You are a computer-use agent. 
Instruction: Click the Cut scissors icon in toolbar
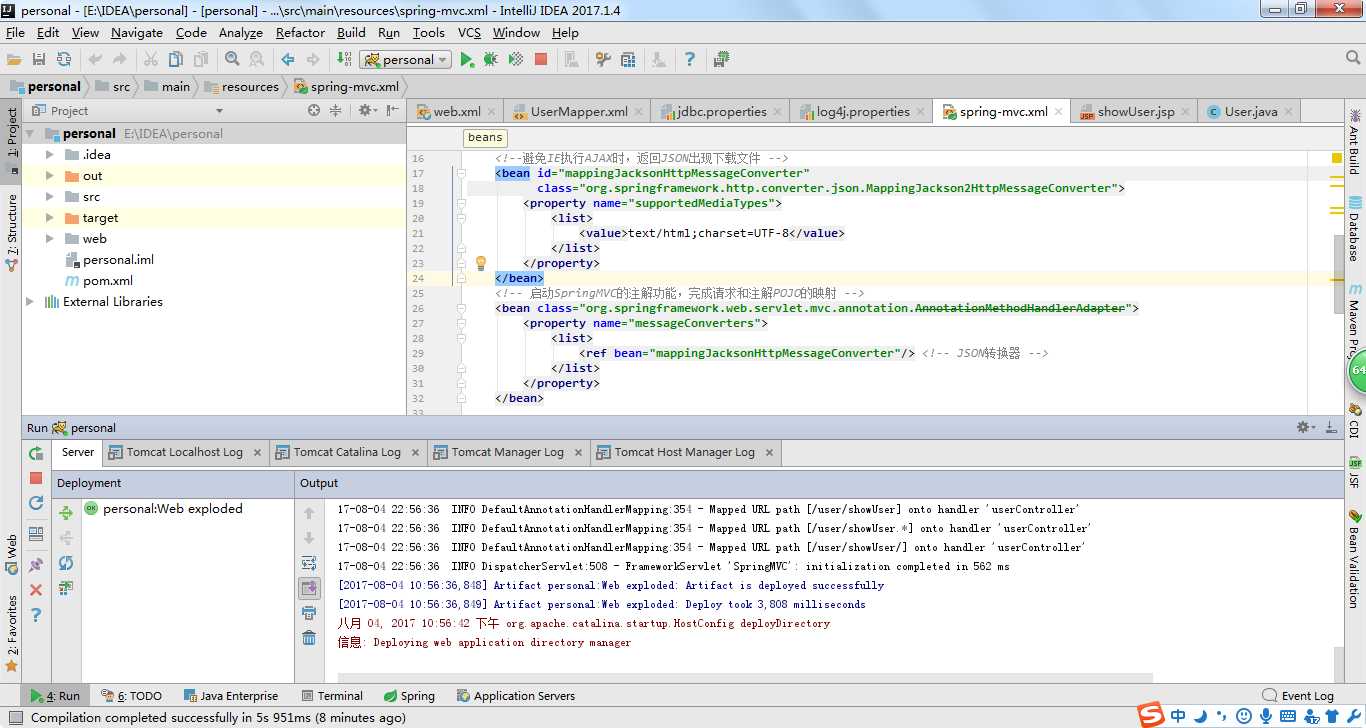151,60
